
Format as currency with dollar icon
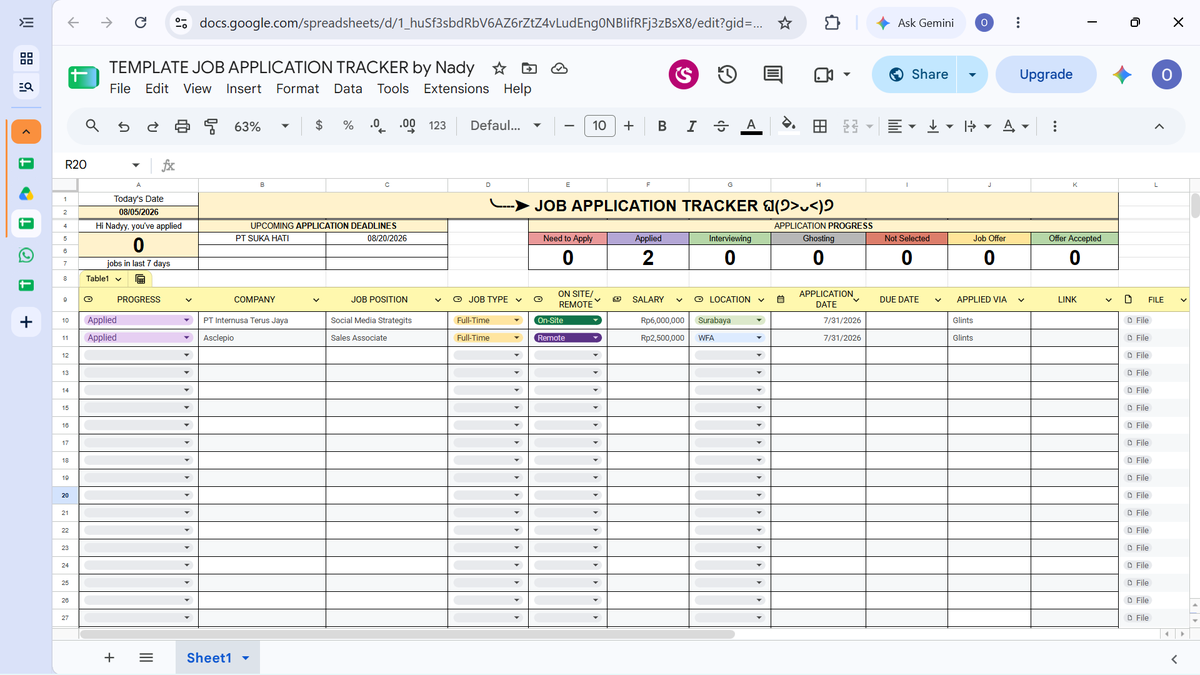click(318, 126)
